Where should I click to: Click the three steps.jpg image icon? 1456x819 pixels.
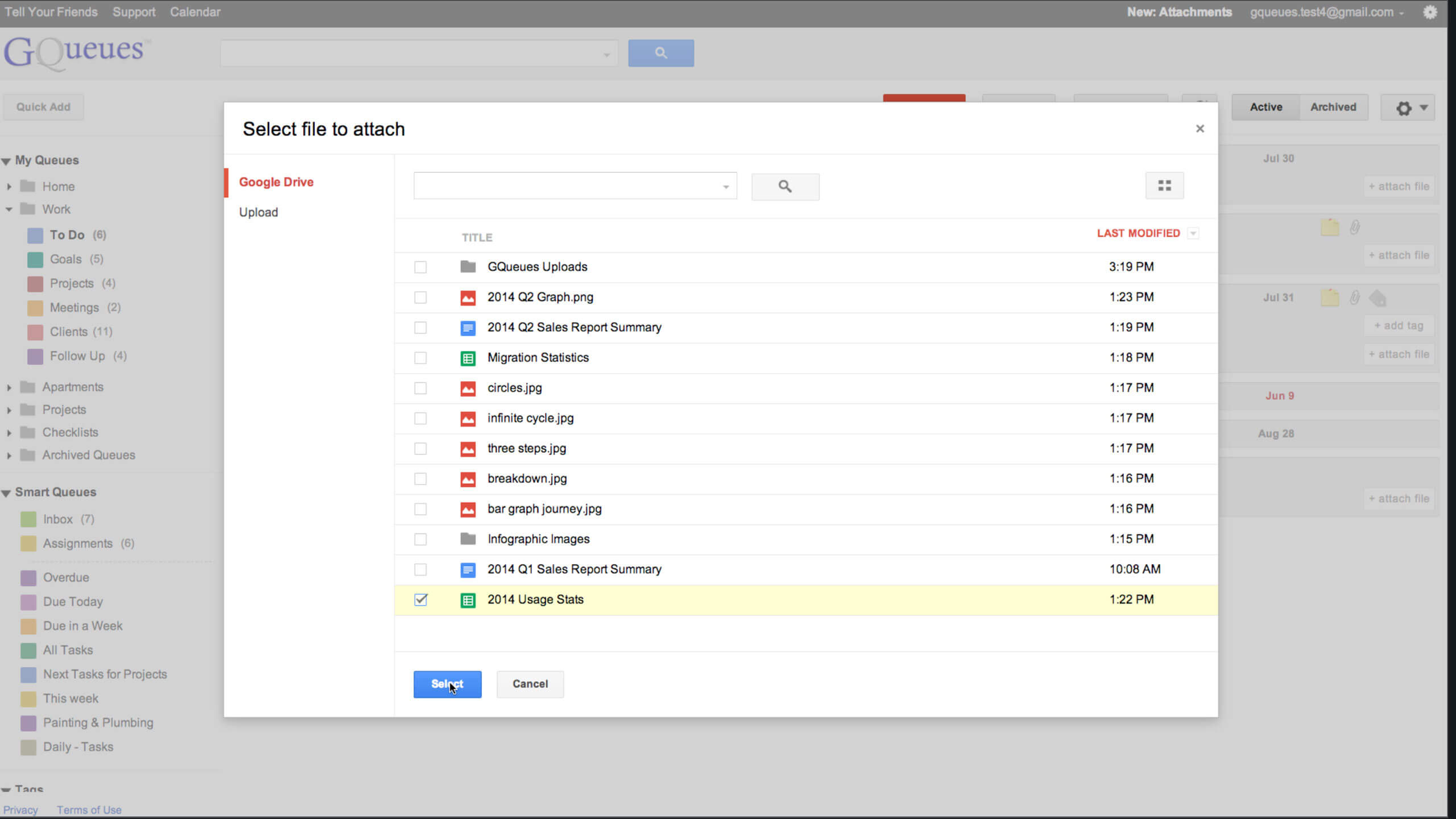coord(468,448)
